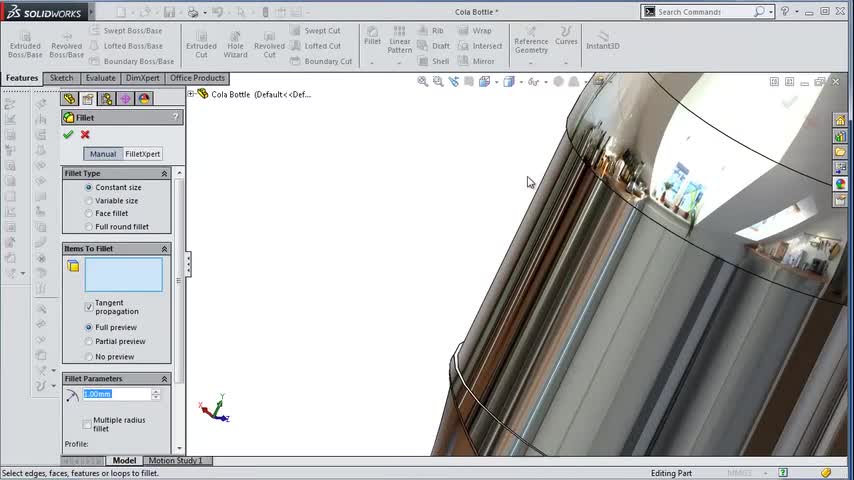The image size is (854, 480).
Task: Click the Manual fillet mode button
Action: [103, 154]
